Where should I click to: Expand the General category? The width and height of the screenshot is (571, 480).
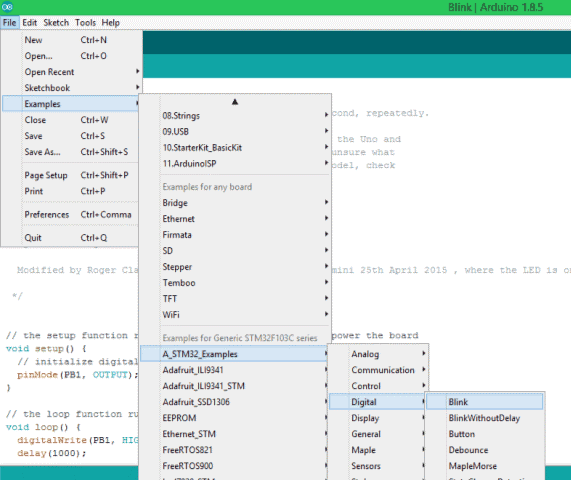point(377,434)
